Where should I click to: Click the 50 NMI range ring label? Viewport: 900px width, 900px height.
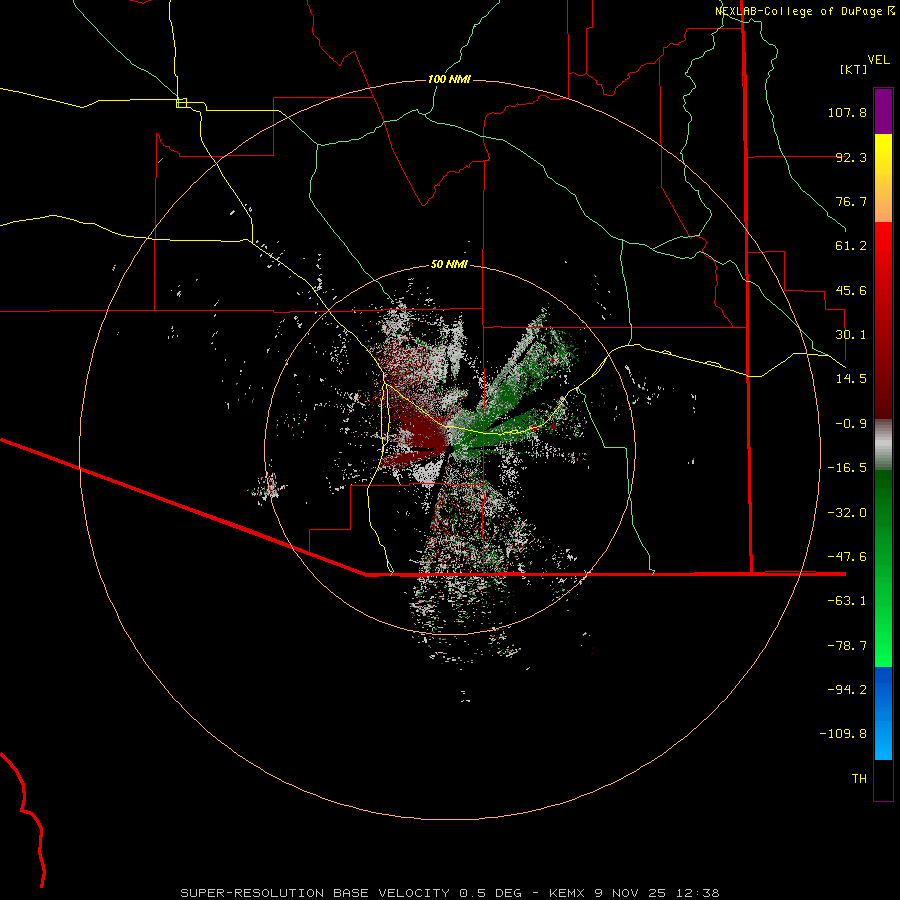[449, 265]
